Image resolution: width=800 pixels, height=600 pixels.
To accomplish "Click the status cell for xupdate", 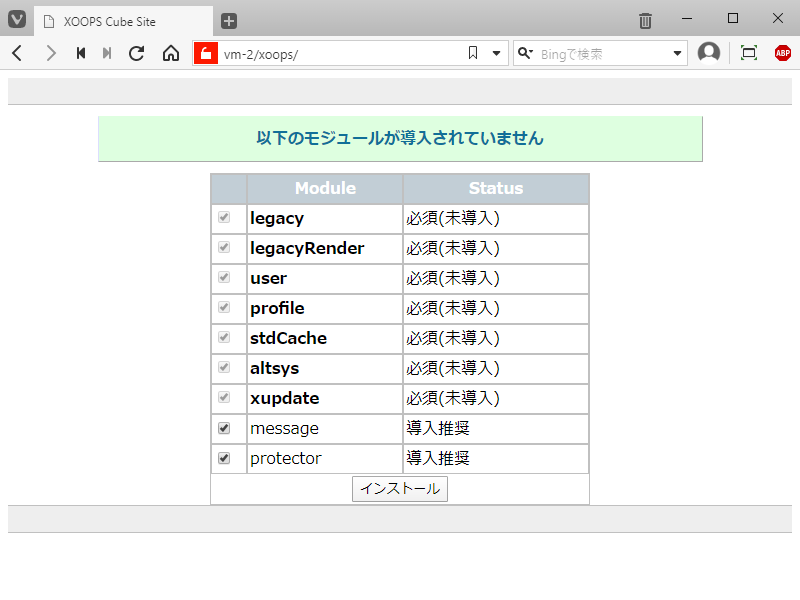I will 496,399.
